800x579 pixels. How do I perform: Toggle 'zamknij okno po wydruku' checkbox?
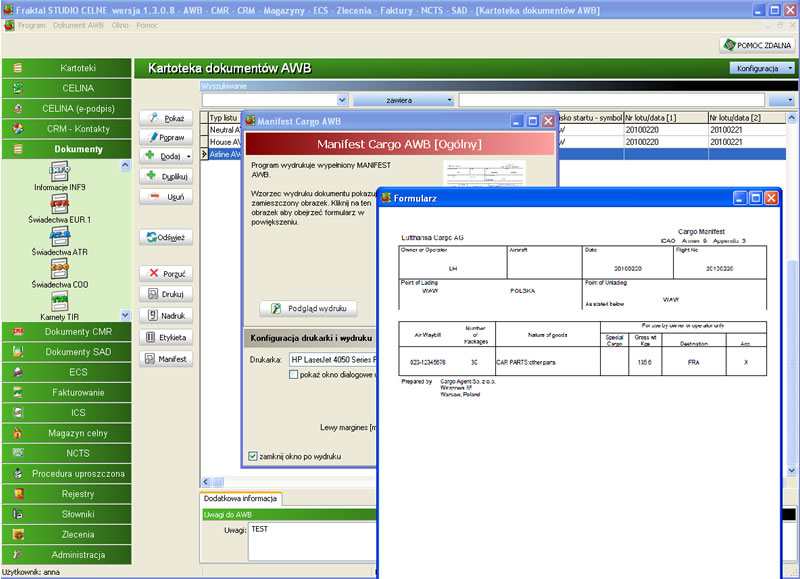pyautogui.click(x=253, y=456)
